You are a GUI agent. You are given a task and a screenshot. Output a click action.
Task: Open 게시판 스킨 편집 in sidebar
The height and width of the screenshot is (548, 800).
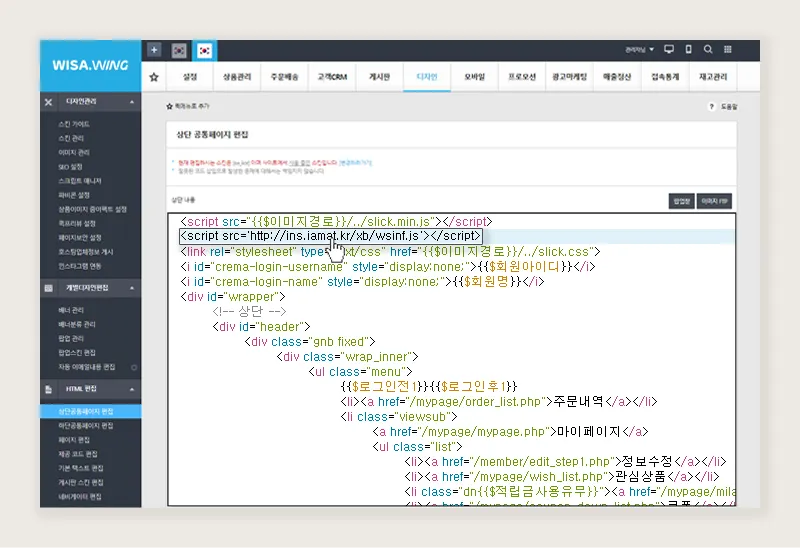click(x=81, y=483)
